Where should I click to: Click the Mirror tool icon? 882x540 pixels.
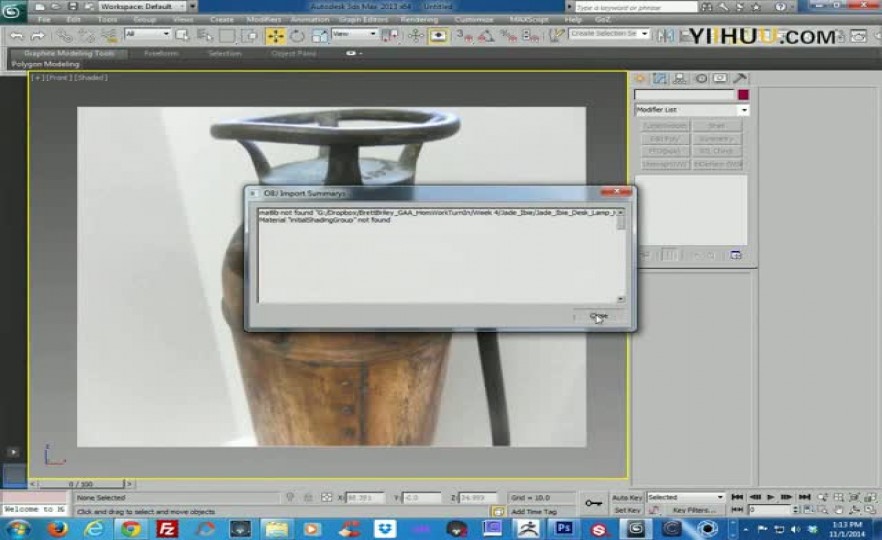[665, 36]
